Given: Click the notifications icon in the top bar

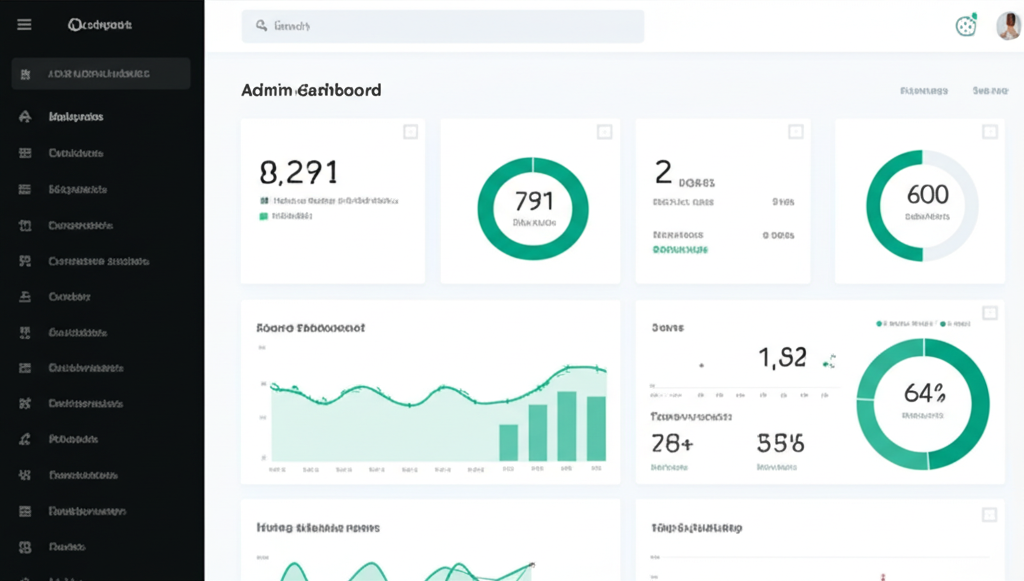Looking at the screenshot, I should [964, 25].
